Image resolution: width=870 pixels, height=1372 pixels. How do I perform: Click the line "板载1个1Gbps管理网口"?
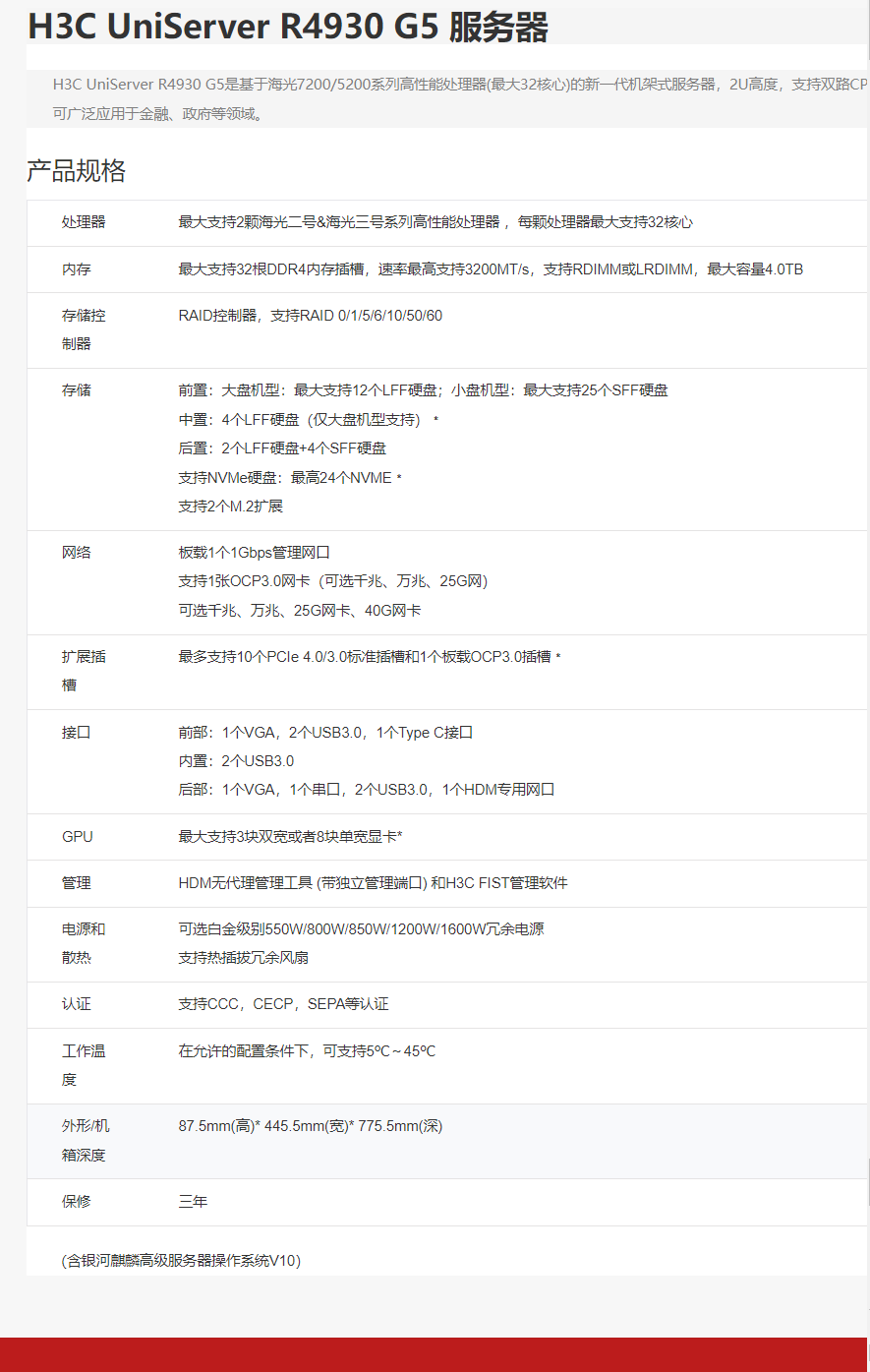(255, 553)
